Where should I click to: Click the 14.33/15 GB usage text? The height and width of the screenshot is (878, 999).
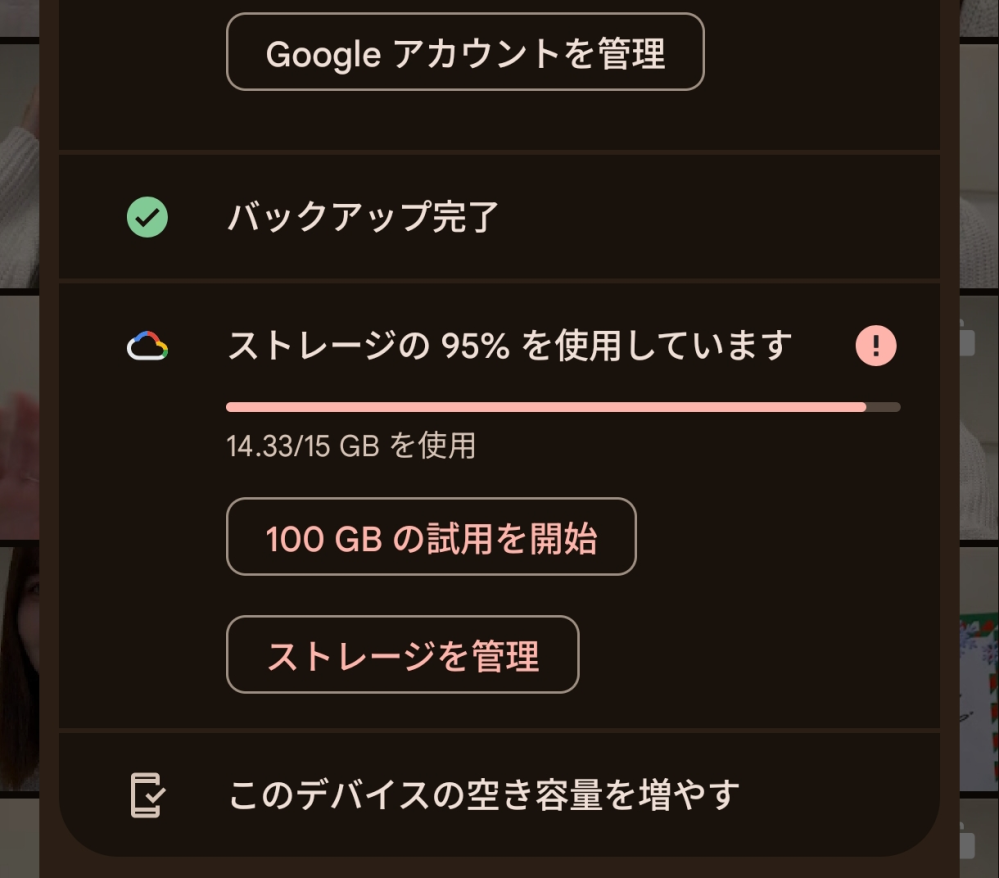point(351,446)
